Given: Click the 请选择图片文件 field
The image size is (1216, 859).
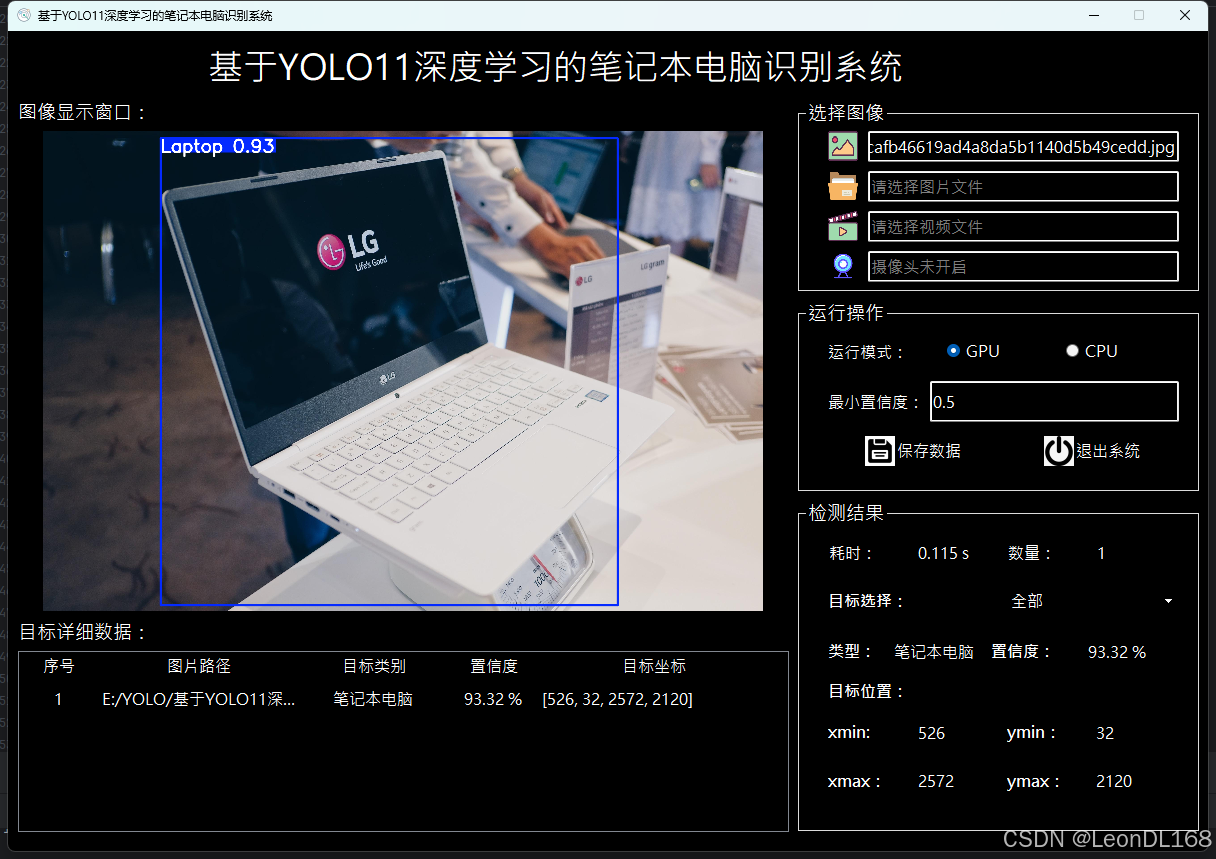Looking at the screenshot, I should [1023, 186].
